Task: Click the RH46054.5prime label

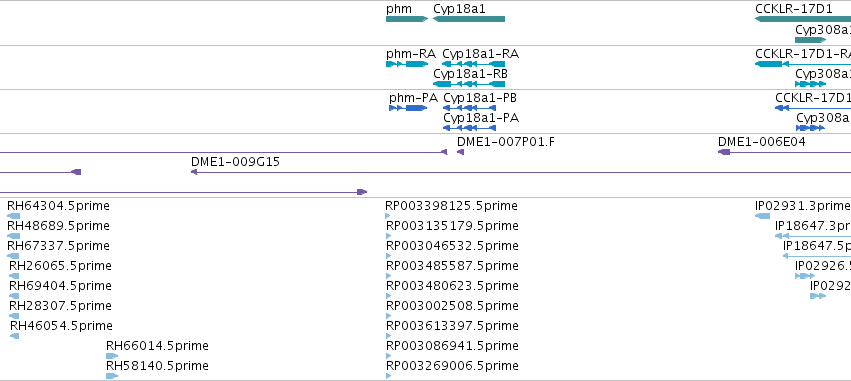Action: [x=61, y=326]
